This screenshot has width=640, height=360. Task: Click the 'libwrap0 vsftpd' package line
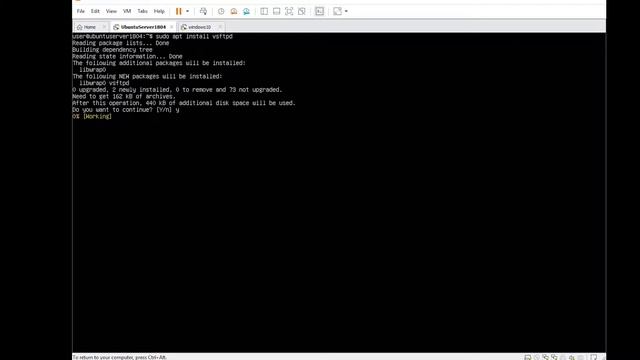pos(104,83)
